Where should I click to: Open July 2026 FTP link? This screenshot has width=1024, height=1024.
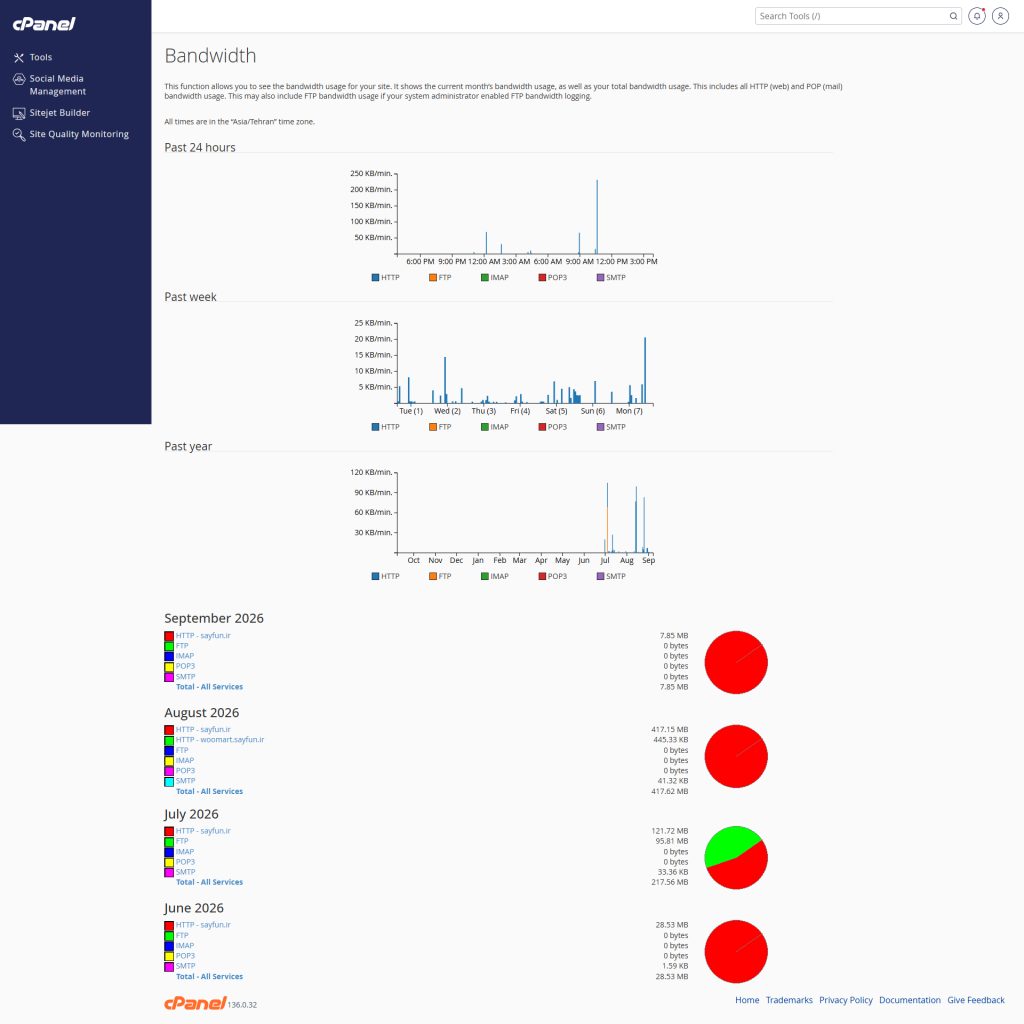182,841
